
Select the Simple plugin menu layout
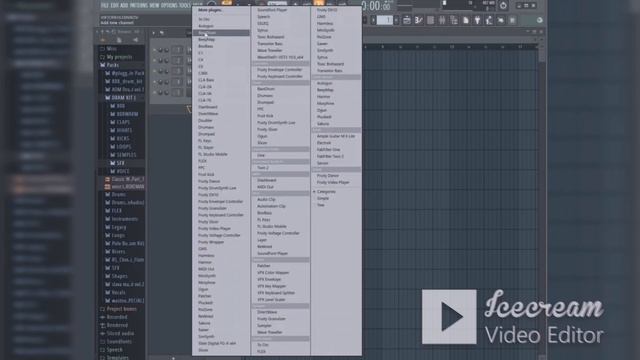tap(322, 198)
